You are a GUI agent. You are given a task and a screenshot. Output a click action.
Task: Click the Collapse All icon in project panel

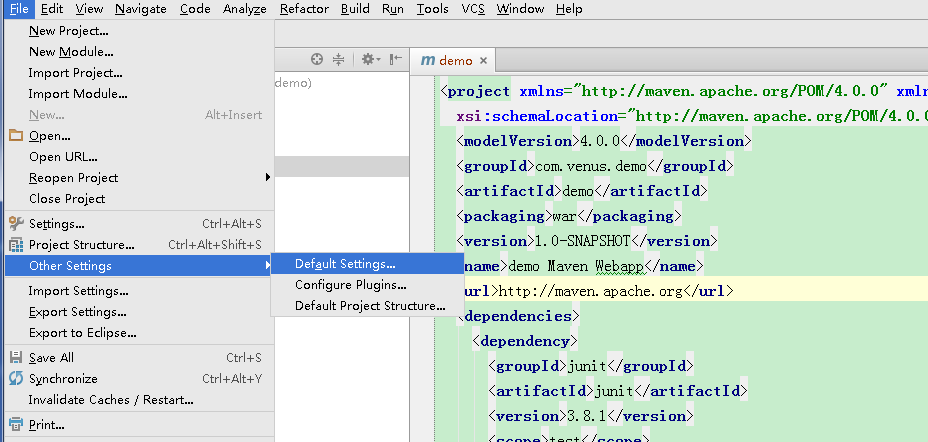338,59
